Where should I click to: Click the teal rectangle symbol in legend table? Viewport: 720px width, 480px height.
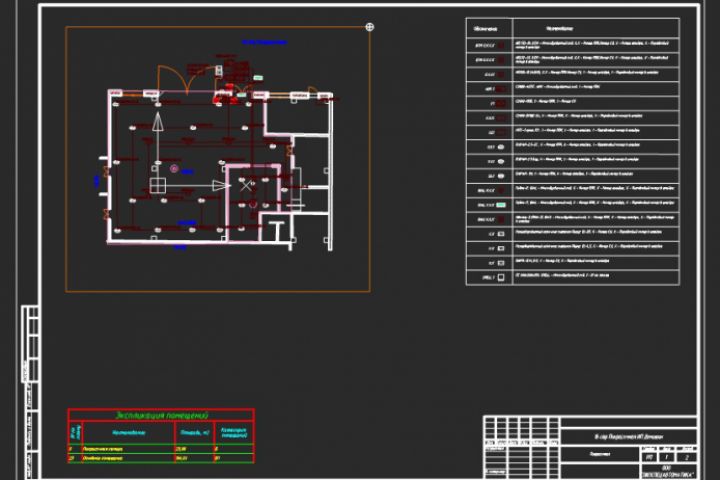click(x=501, y=205)
